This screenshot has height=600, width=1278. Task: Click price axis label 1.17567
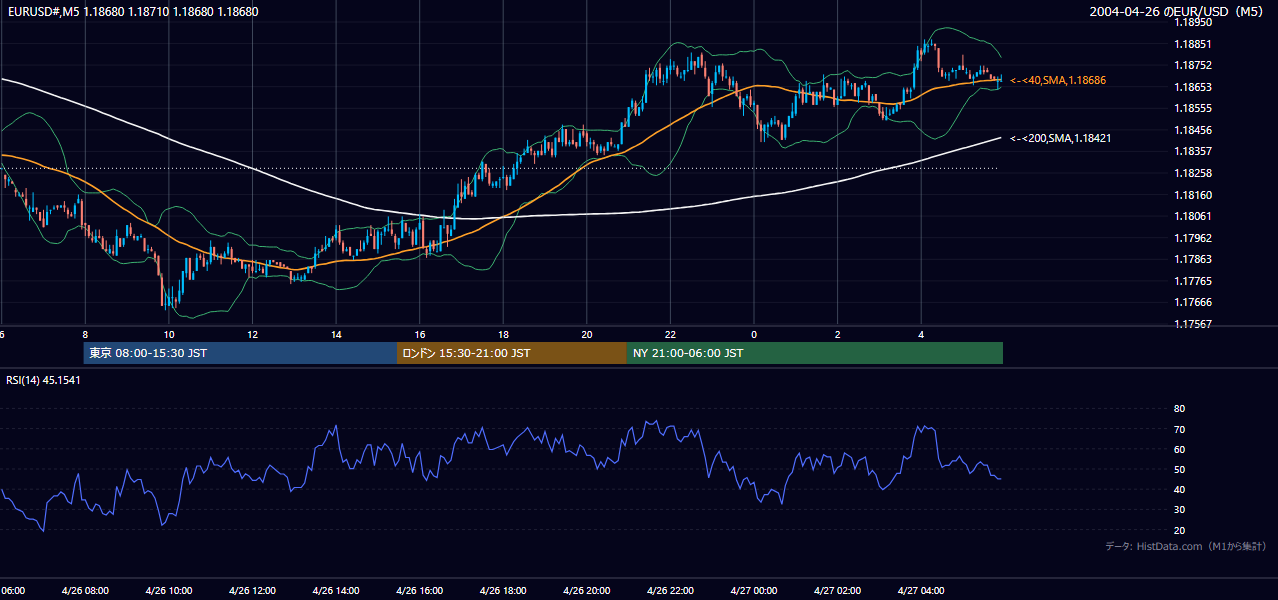[1192, 324]
